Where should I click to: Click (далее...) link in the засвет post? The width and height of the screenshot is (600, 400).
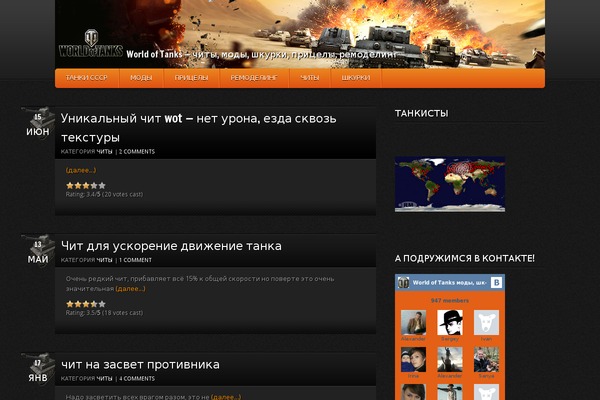pyautogui.click(x=226, y=397)
